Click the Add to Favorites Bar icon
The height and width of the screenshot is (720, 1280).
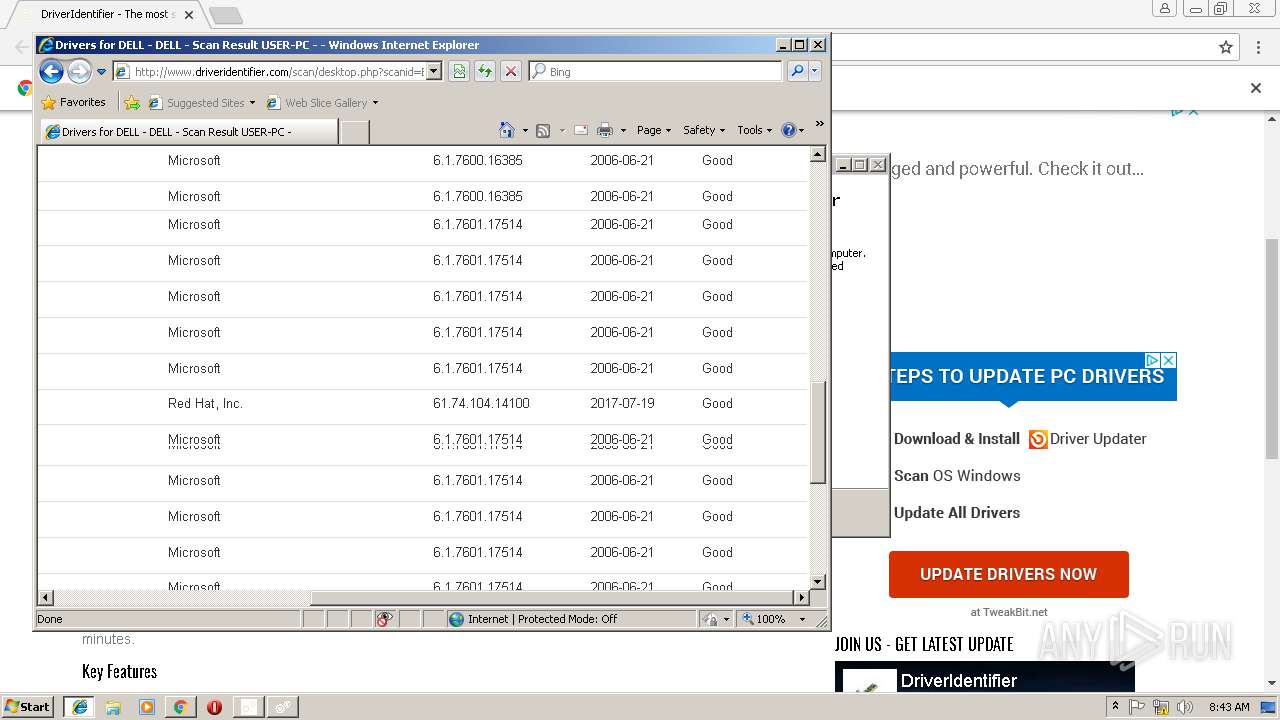[x=132, y=102]
